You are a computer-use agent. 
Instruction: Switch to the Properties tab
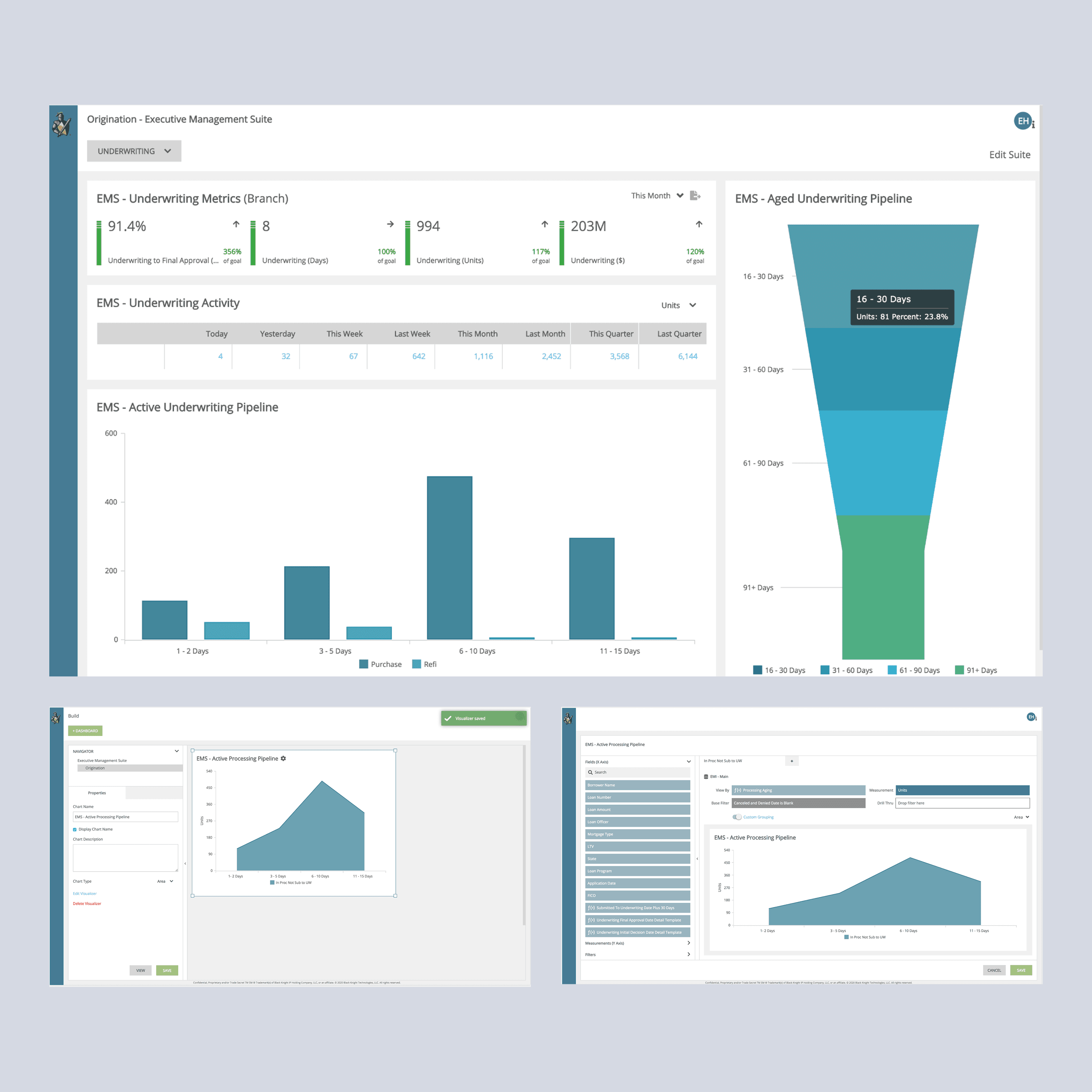[97, 792]
